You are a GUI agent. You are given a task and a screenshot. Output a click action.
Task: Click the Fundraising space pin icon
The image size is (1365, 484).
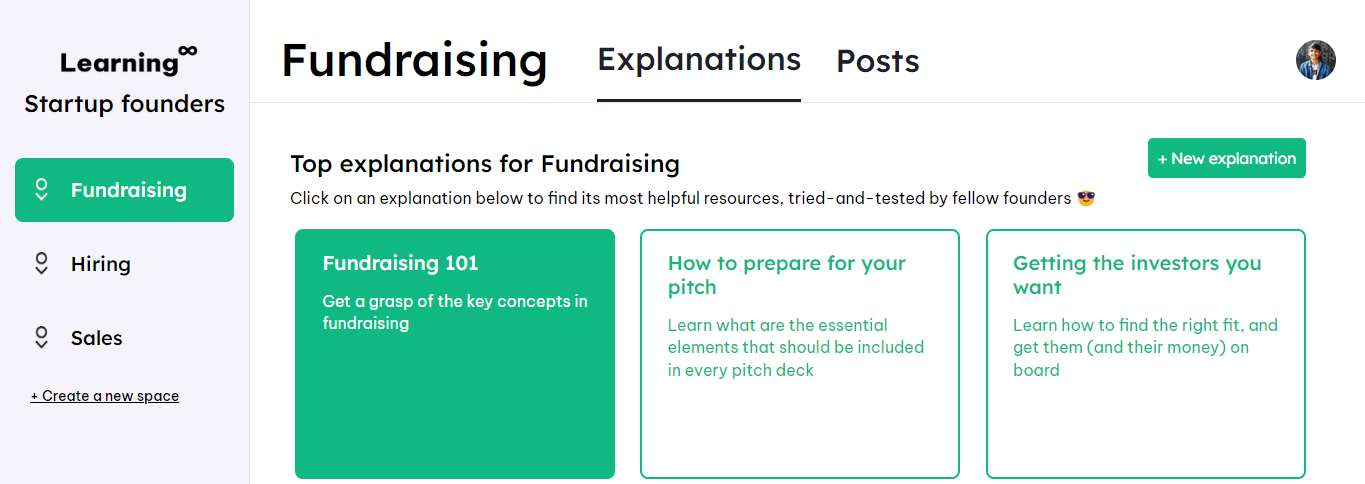pyautogui.click(x=41, y=190)
